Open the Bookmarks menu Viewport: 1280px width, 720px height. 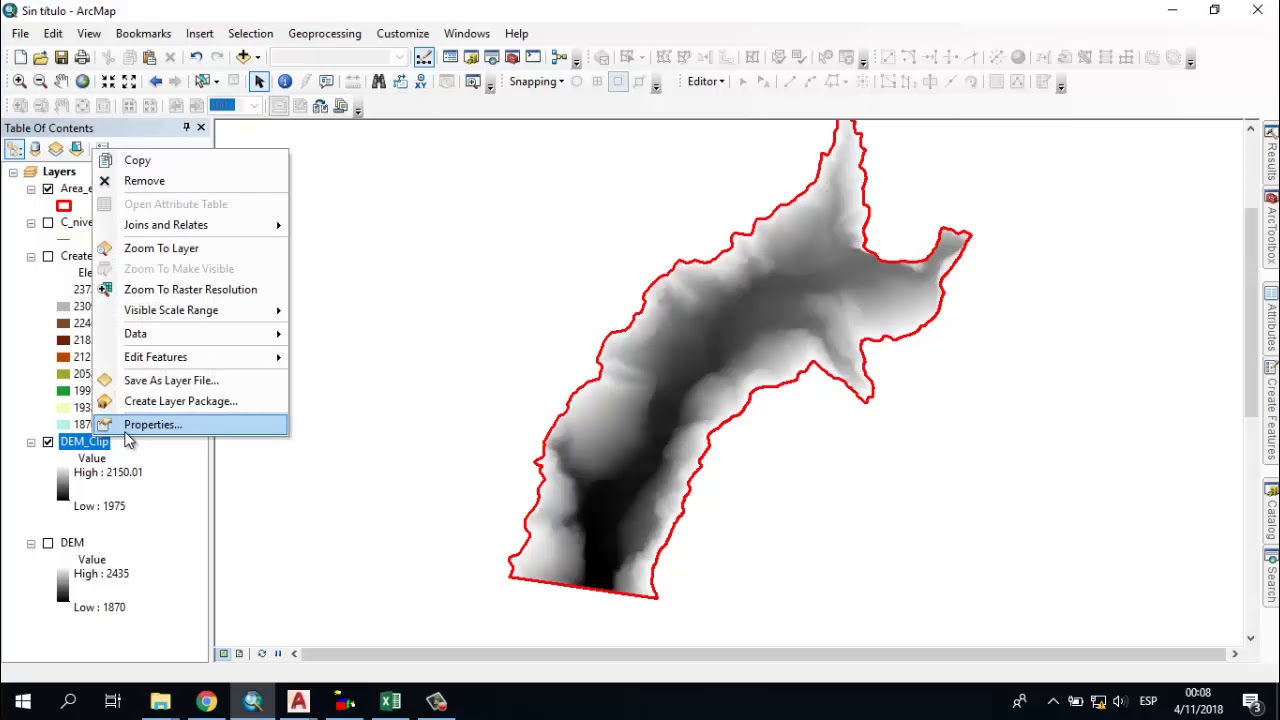143,33
